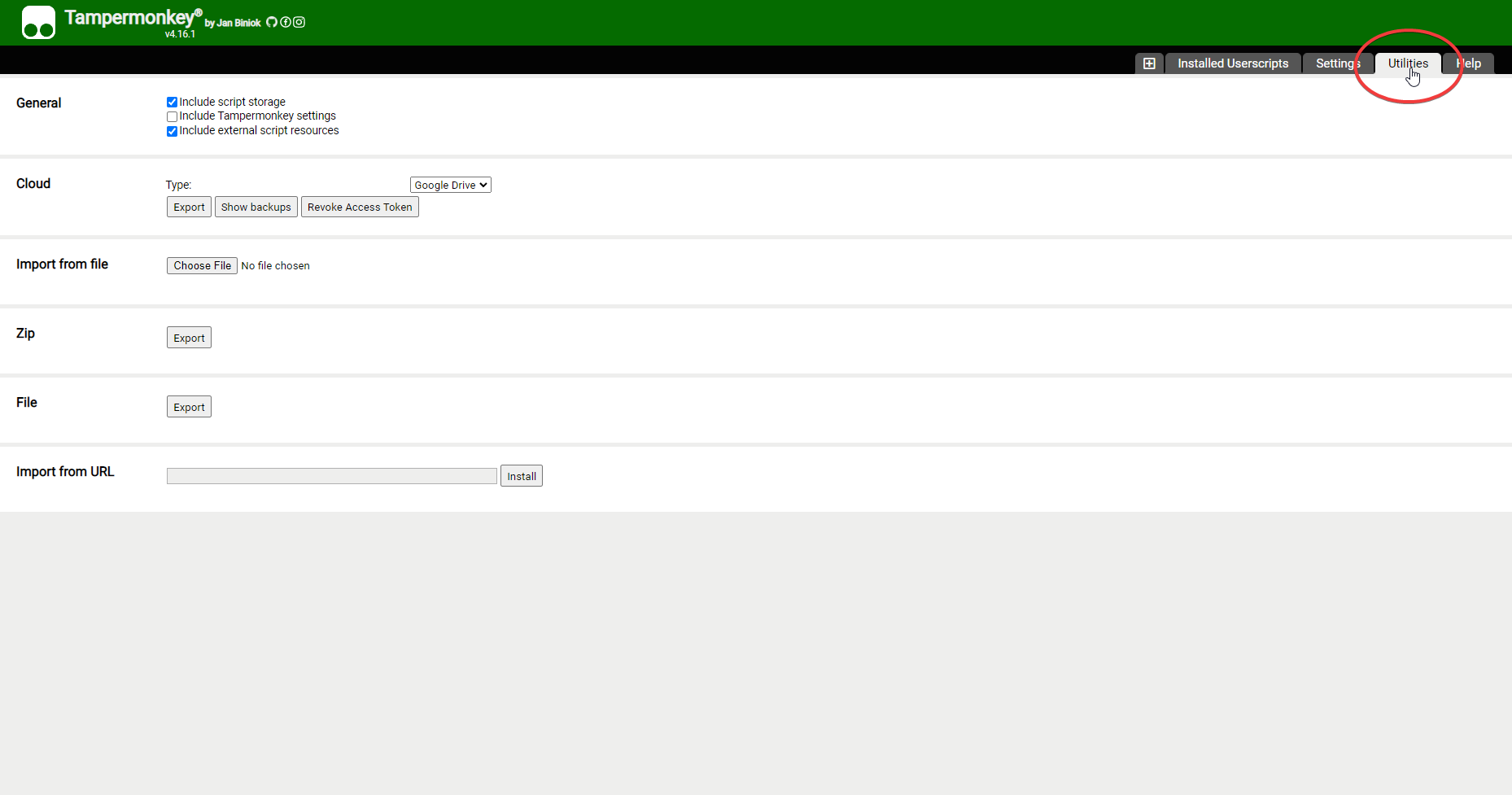Toggle Include script storage checkbox
The width and height of the screenshot is (1512, 795).
[x=172, y=103]
